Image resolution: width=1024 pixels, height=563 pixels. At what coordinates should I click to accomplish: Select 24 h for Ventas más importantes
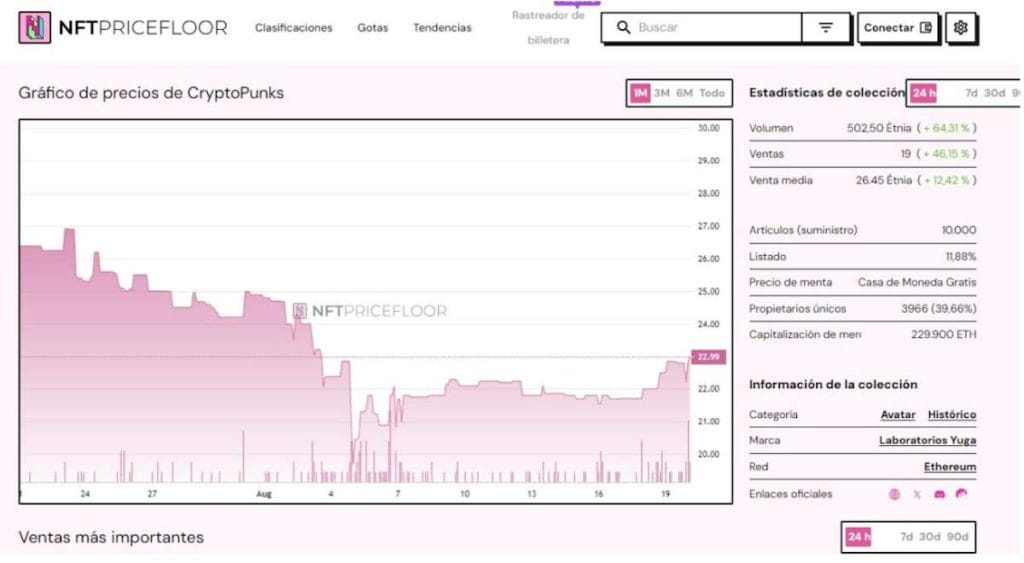click(x=858, y=537)
